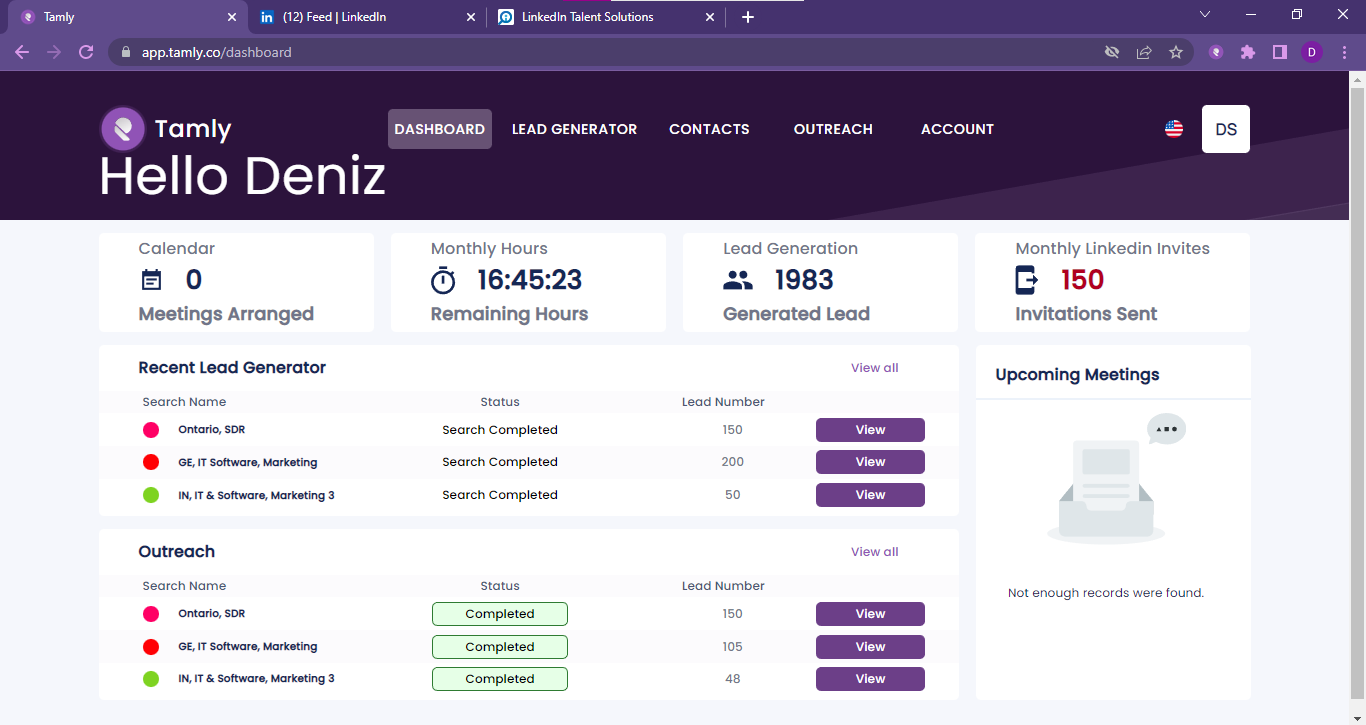
Task: Click Not enough records were found message
Action: 1106,593
